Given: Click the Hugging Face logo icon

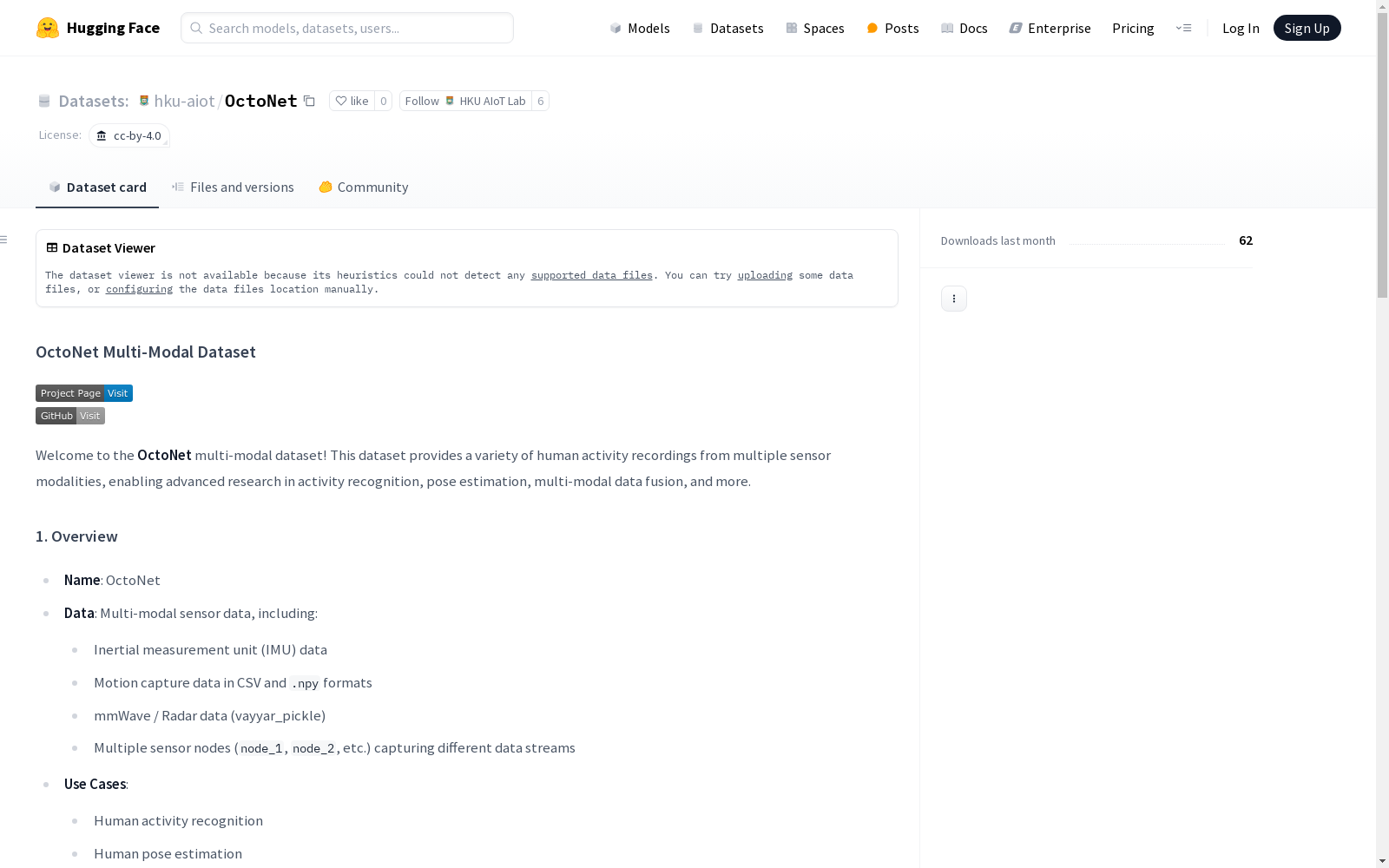Looking at the screenshot, I should pyautogui.click(x=48, y=28).
